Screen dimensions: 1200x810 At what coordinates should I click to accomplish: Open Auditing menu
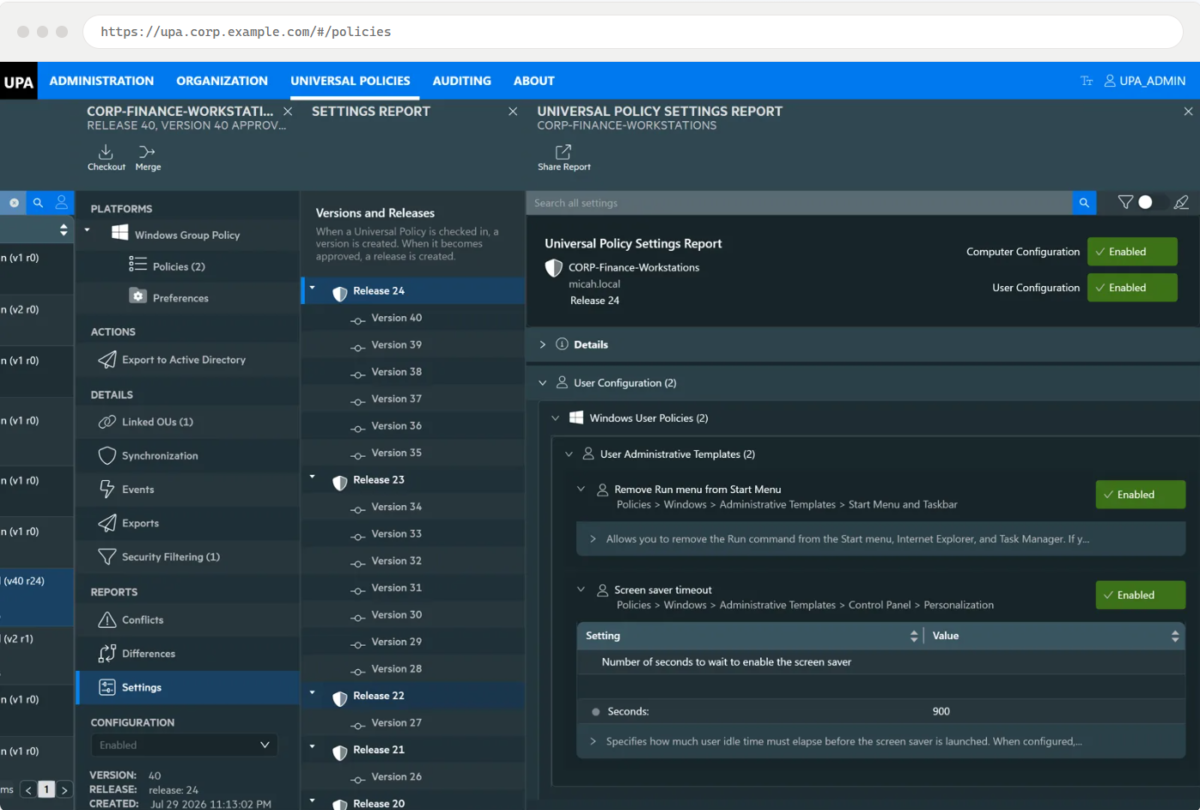[x=462, y=81]
